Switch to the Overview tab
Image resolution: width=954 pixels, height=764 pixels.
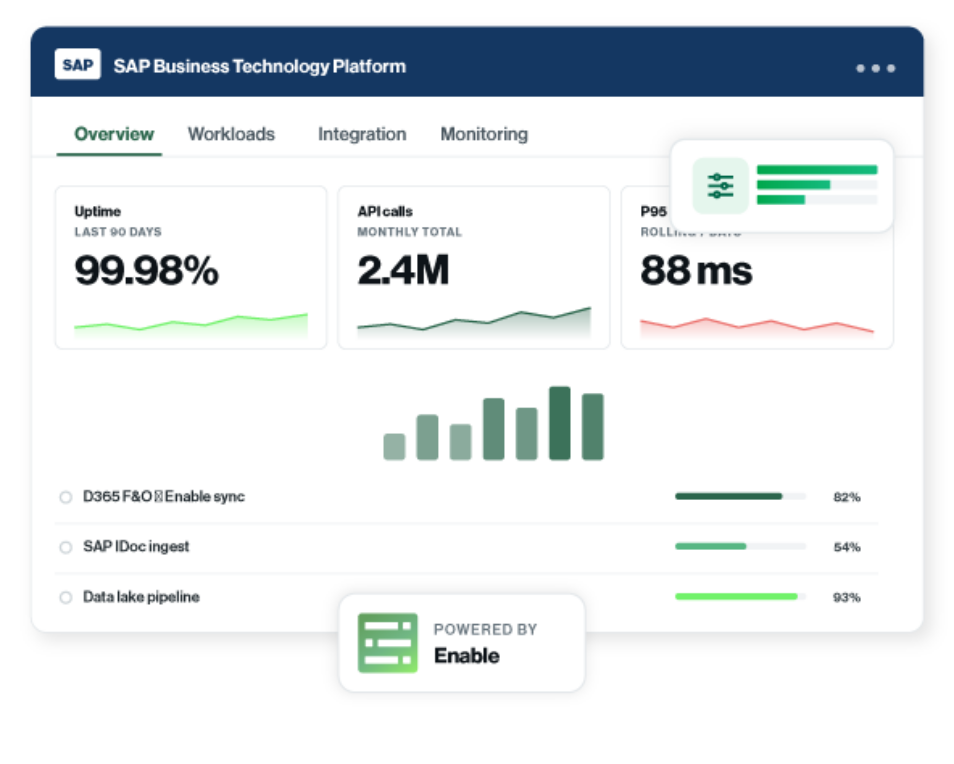pos(114,134)
